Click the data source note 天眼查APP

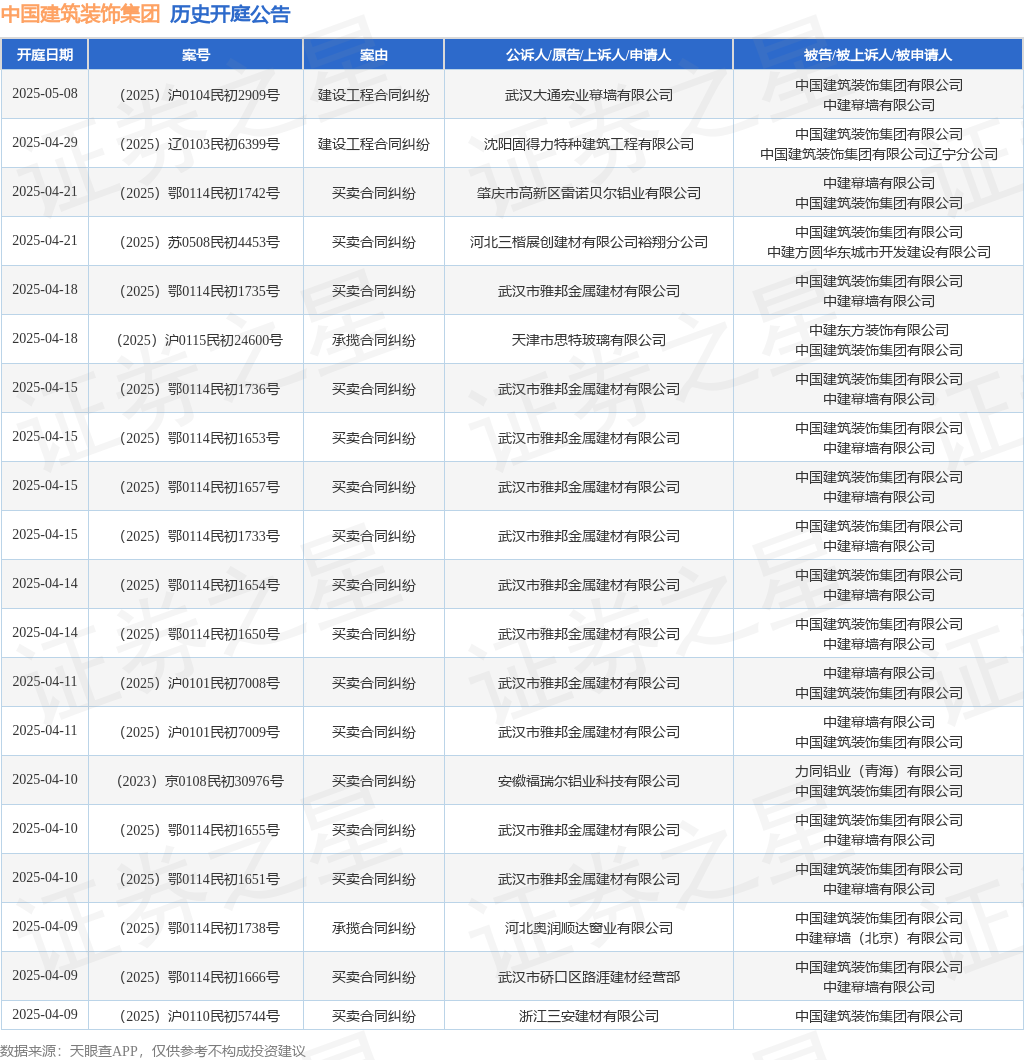click(x=103, y=1051)
